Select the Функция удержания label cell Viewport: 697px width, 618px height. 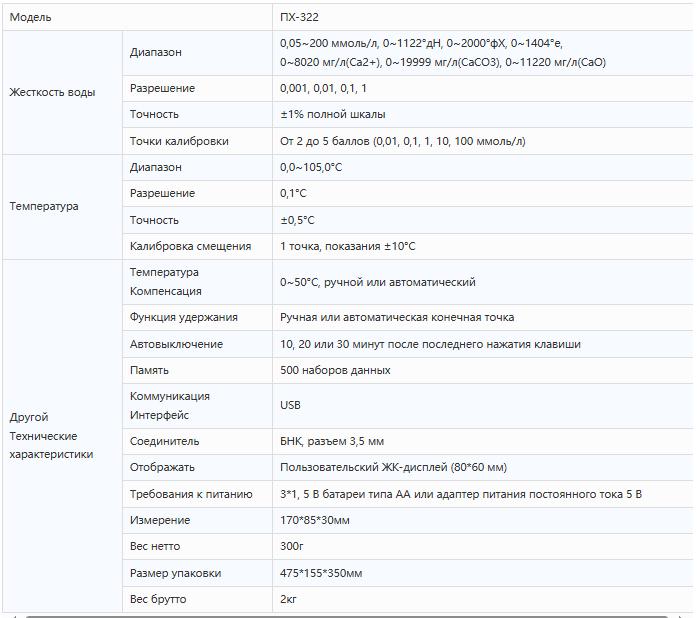coord(184,317)
